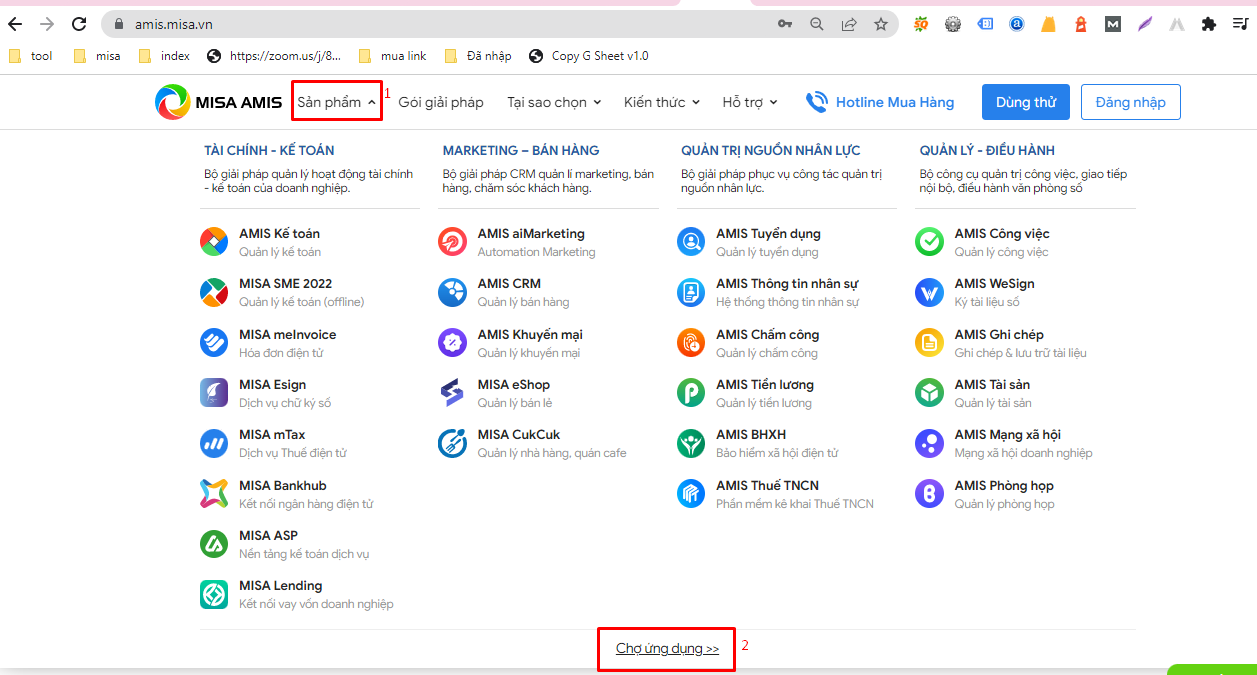
Task: Click the AMIS WeSign icon
Action: 929,292
